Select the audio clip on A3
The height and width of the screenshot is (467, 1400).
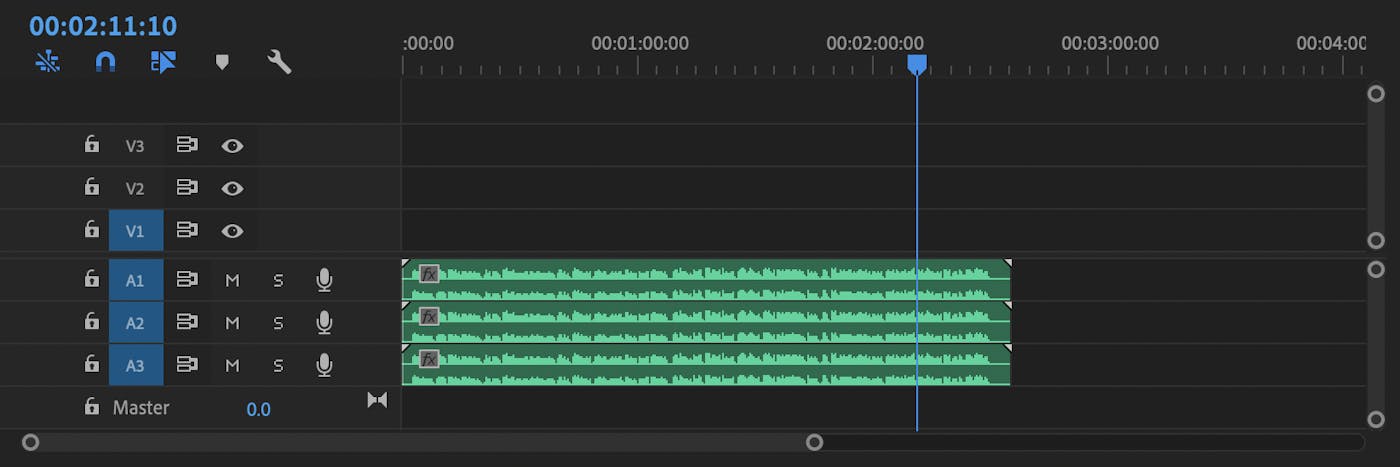tap(706, 365)
